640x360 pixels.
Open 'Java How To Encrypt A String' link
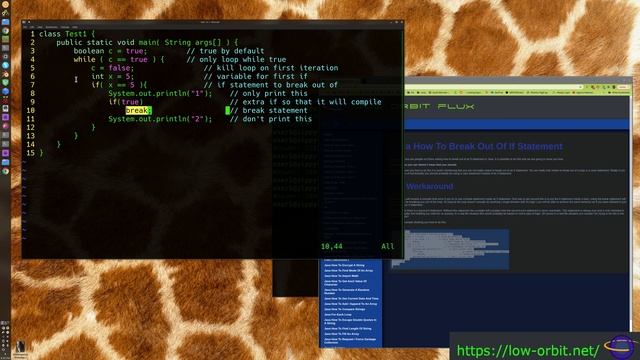pos(344,265)
